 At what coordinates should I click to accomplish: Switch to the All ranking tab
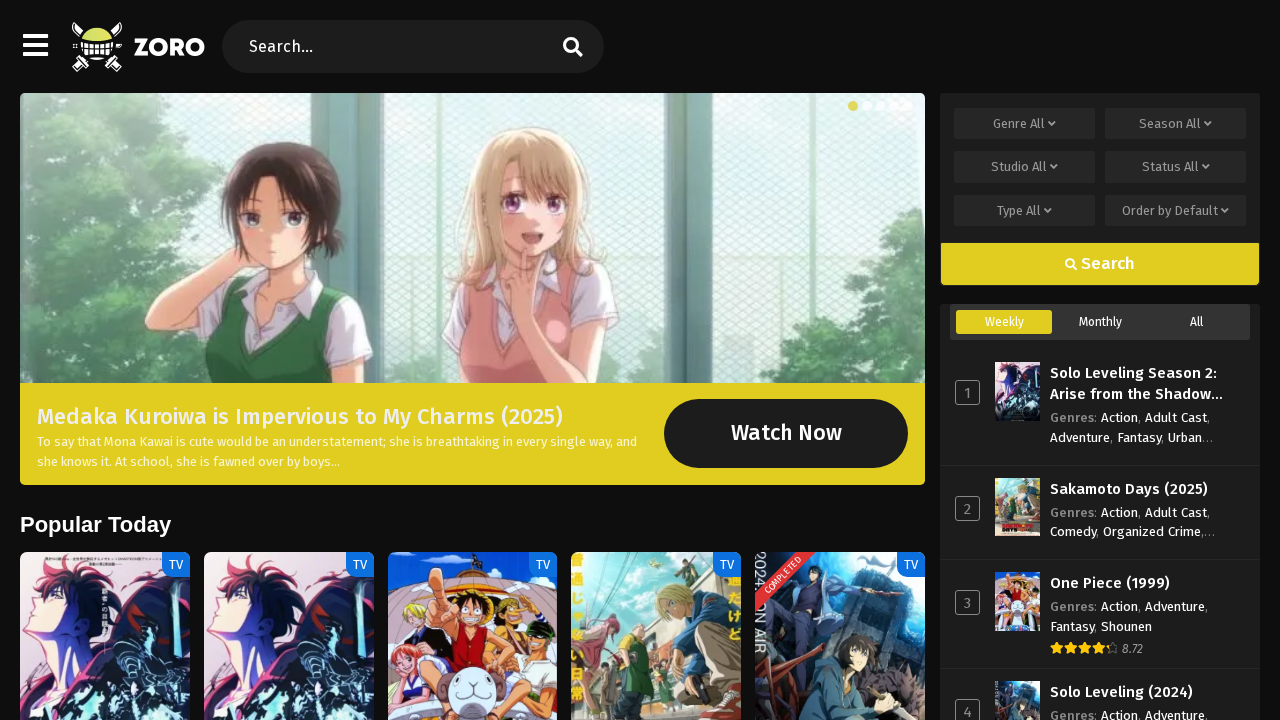(1196, 322)
